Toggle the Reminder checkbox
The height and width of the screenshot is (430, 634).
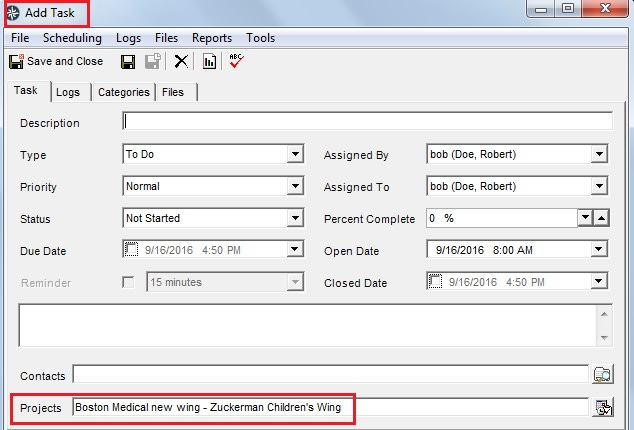coord(128,282)
